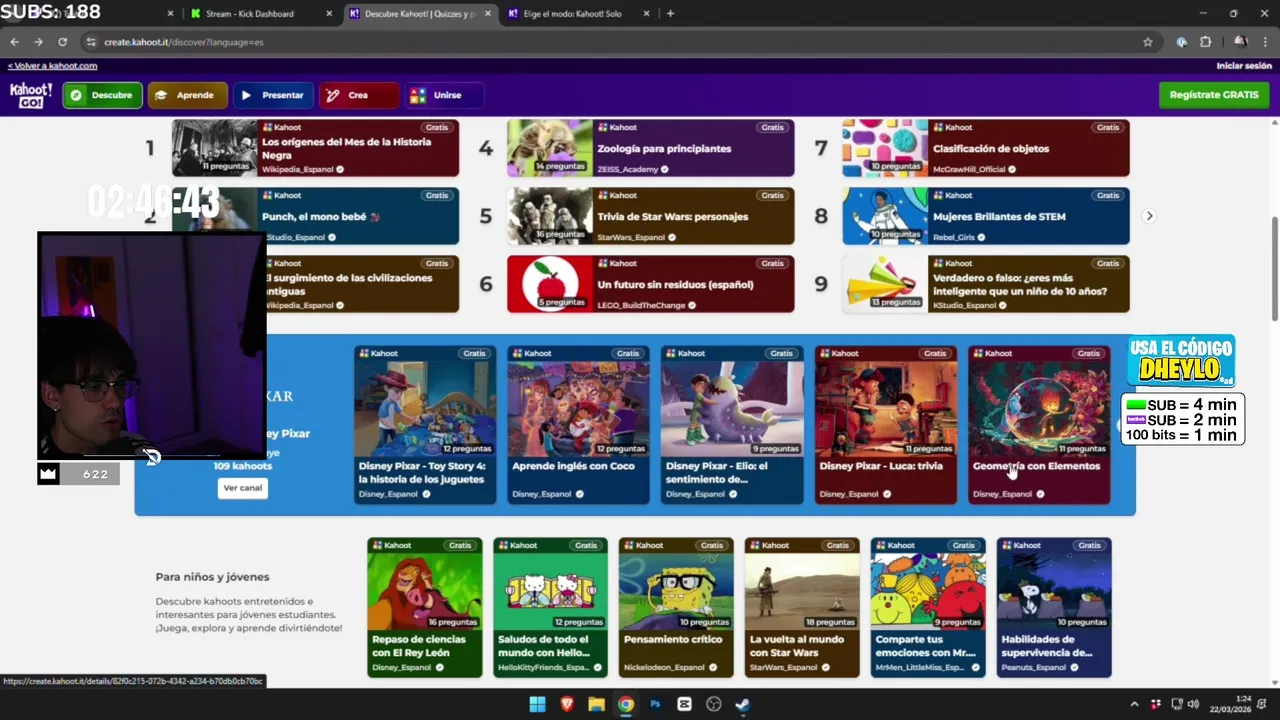Click the page vertical scrollbar thumb
The image size is (1280, 720).
[1274, 268]
